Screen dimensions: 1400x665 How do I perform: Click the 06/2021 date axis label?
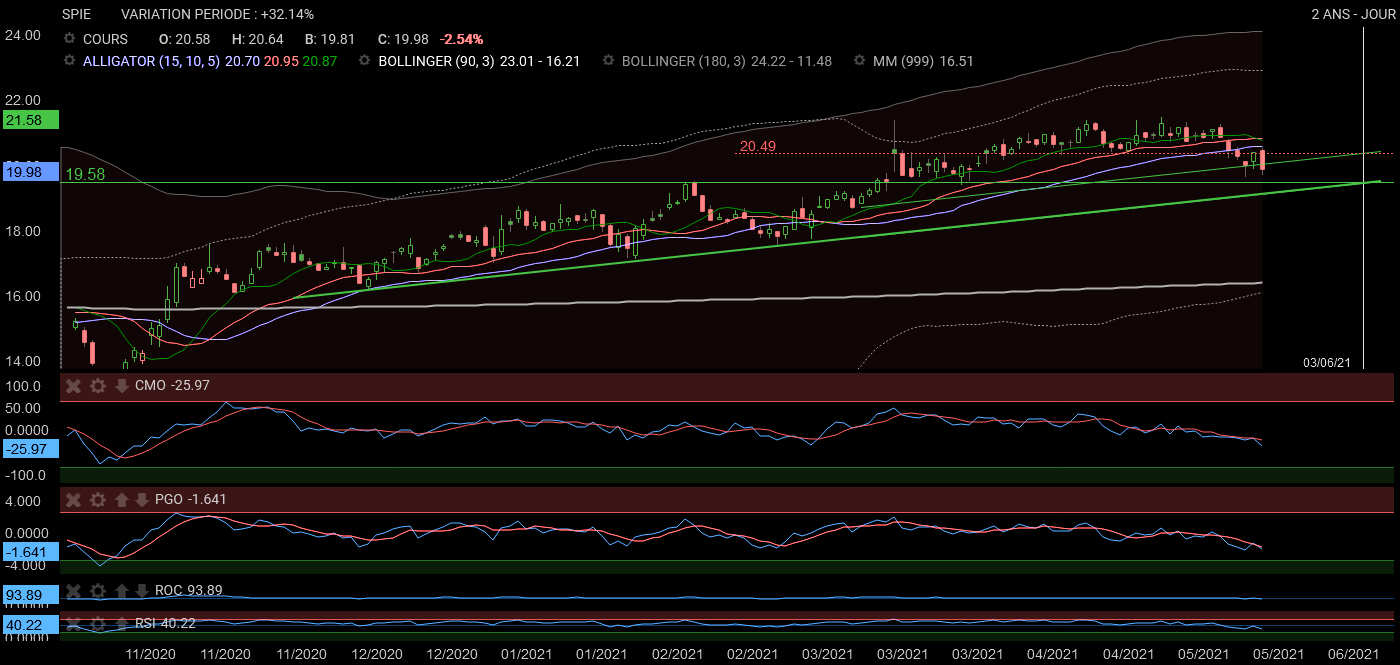point(1352,653)
